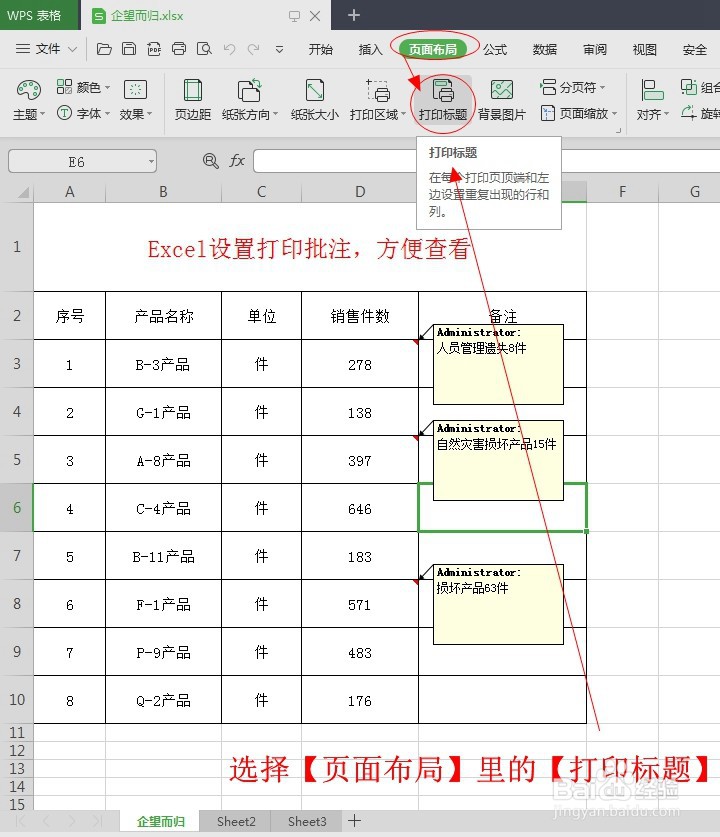Click the Open folder icon
This screenshot has width=720, height=837.
[x=104, y=49]
